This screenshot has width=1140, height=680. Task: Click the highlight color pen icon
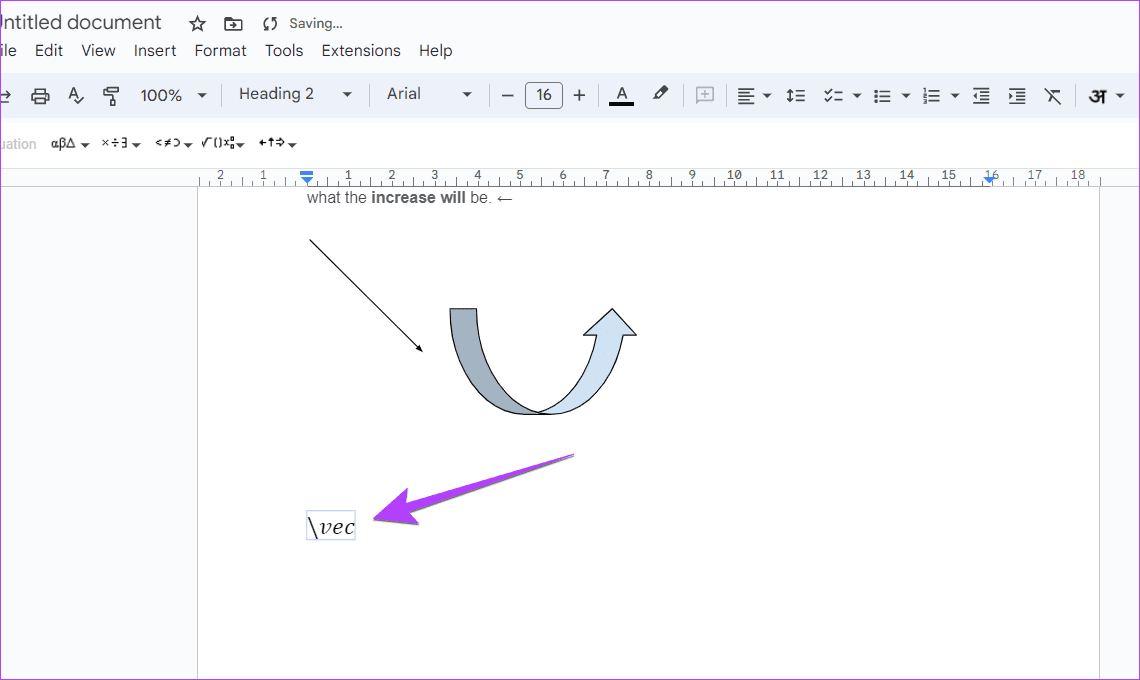coord(660,94)
